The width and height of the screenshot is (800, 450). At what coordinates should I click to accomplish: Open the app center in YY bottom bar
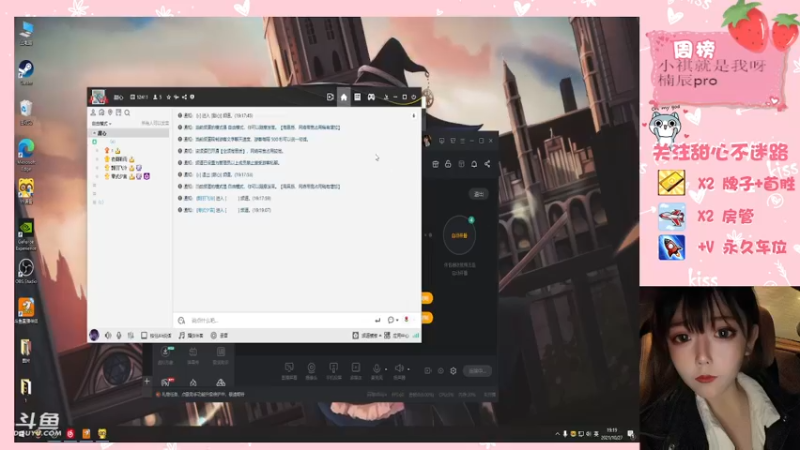396,335
